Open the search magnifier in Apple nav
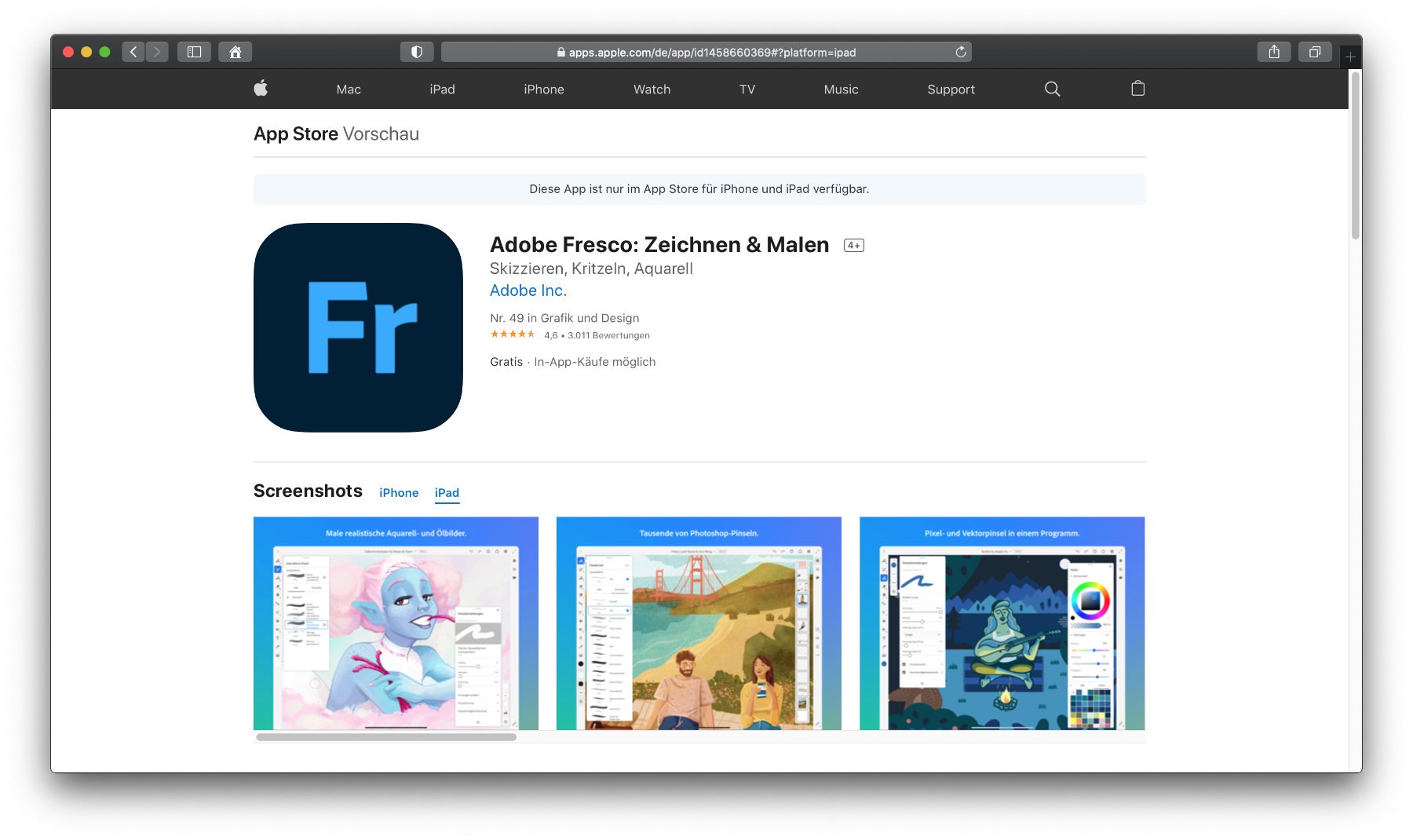The height and width of the screenshot is (840, 1413). 1052,89
